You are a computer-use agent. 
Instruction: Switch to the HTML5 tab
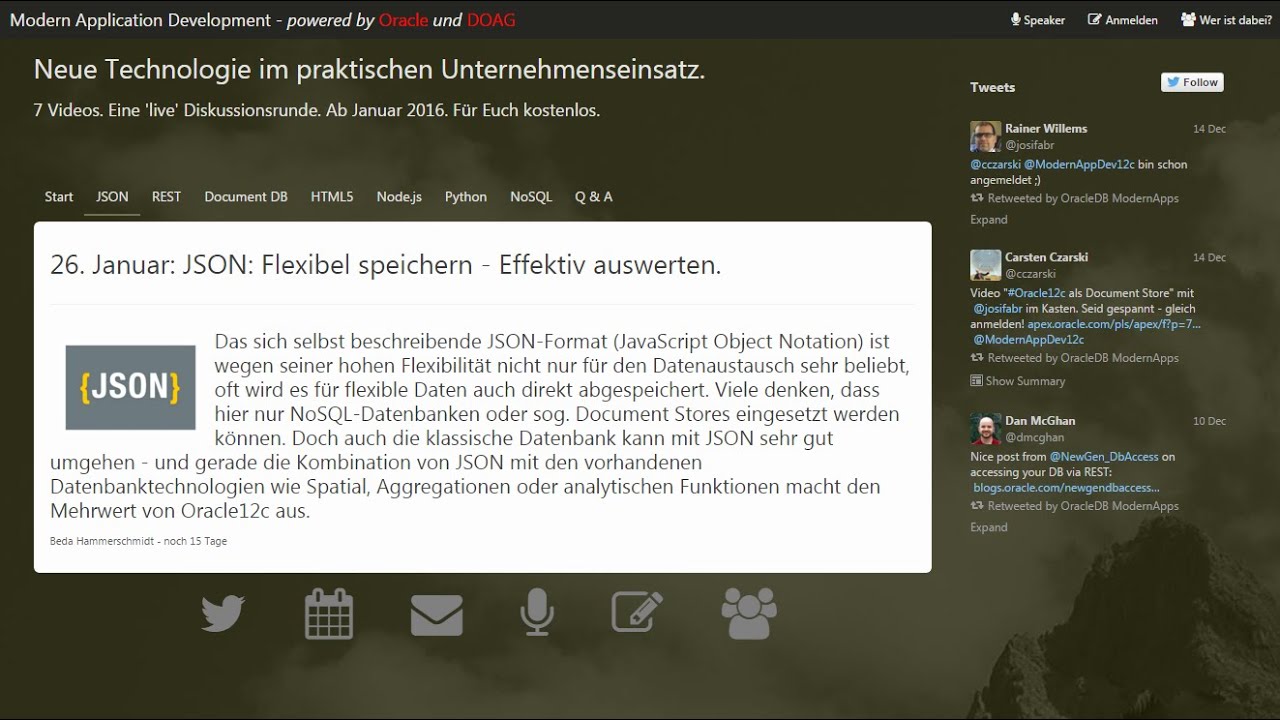click(x=332, y=197)
